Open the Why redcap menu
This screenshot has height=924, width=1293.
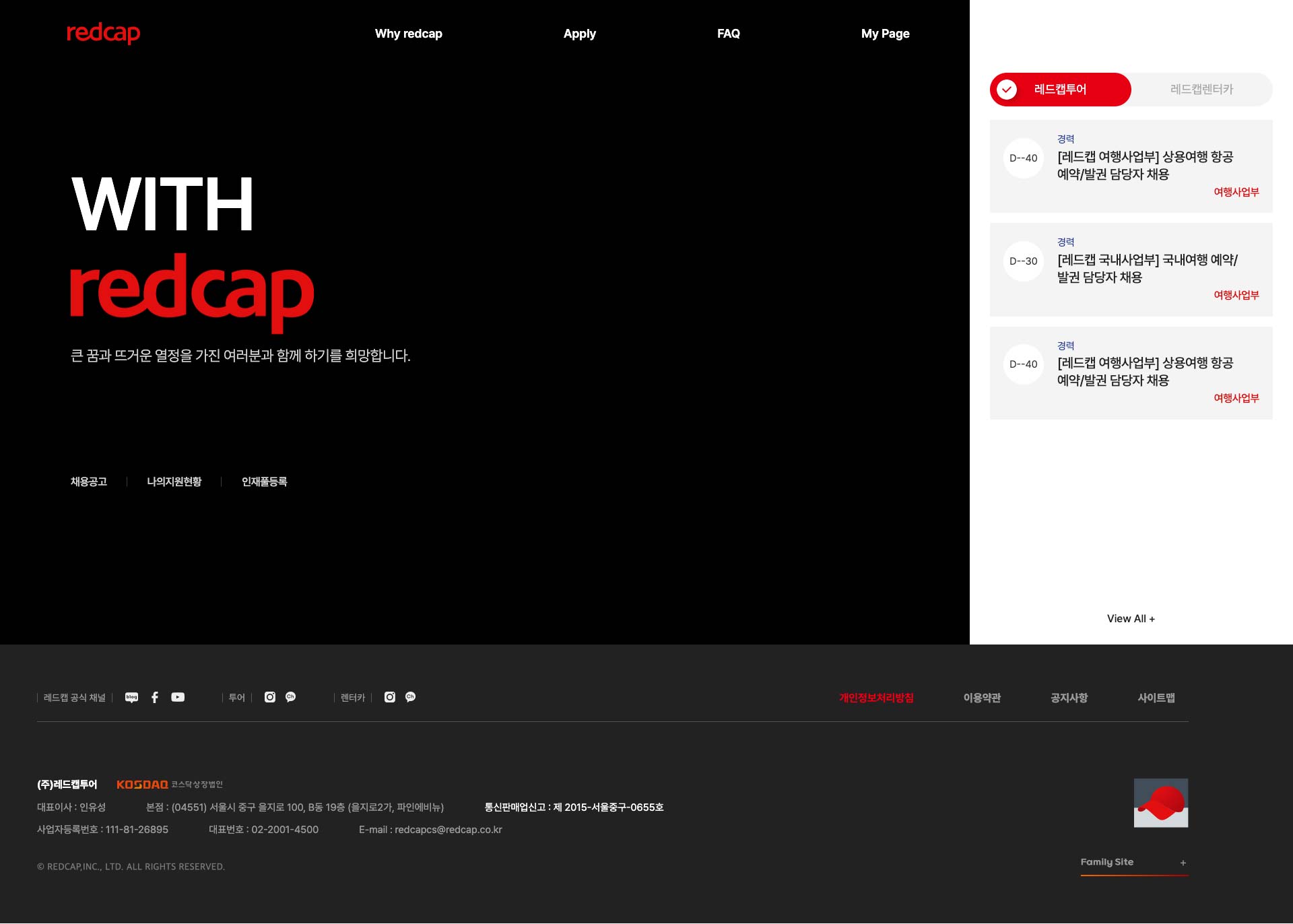(x=408, y=34)
